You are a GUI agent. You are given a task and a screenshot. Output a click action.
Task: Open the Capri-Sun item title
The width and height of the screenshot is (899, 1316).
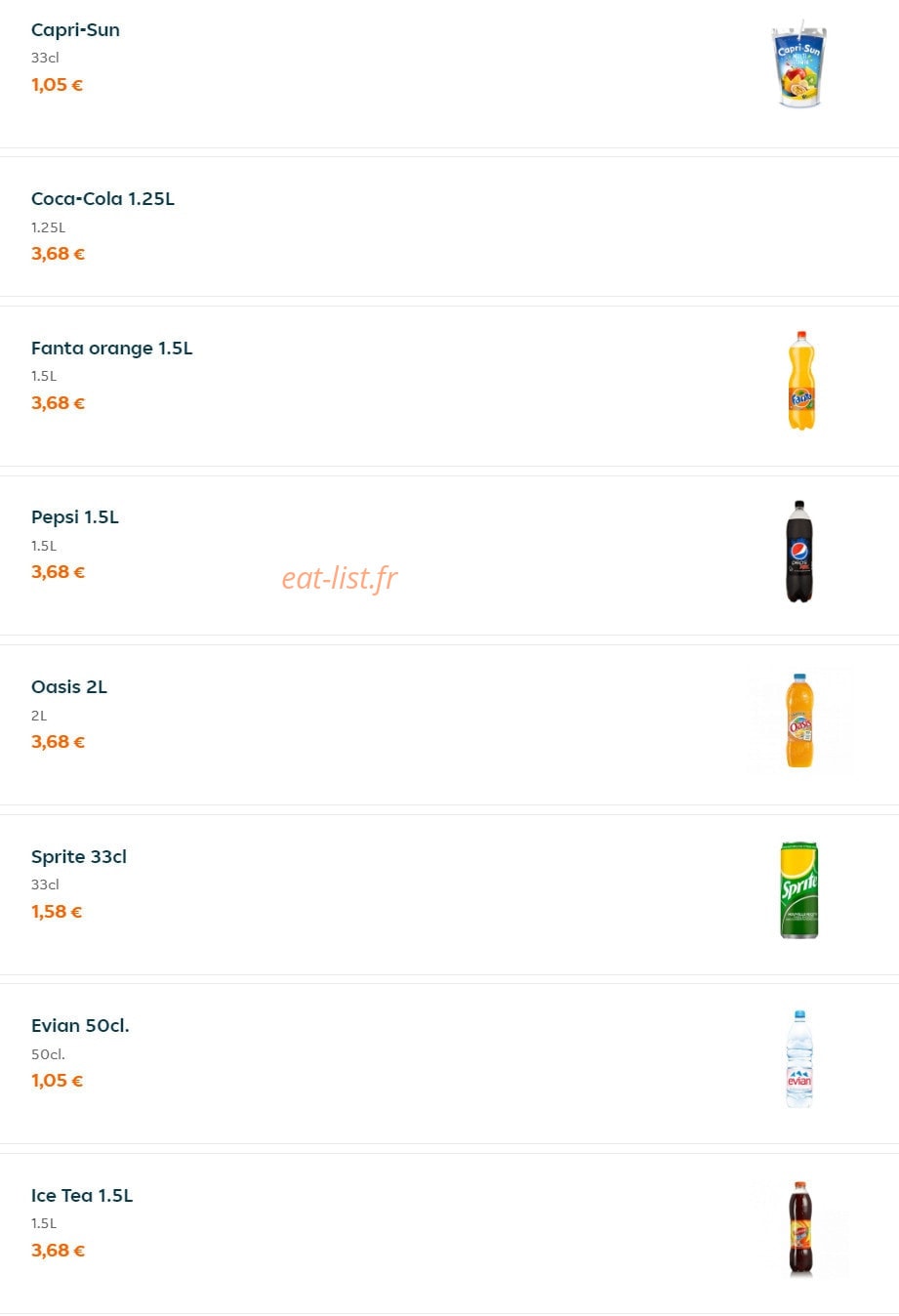pyautogui.click(x=75, y=30)
